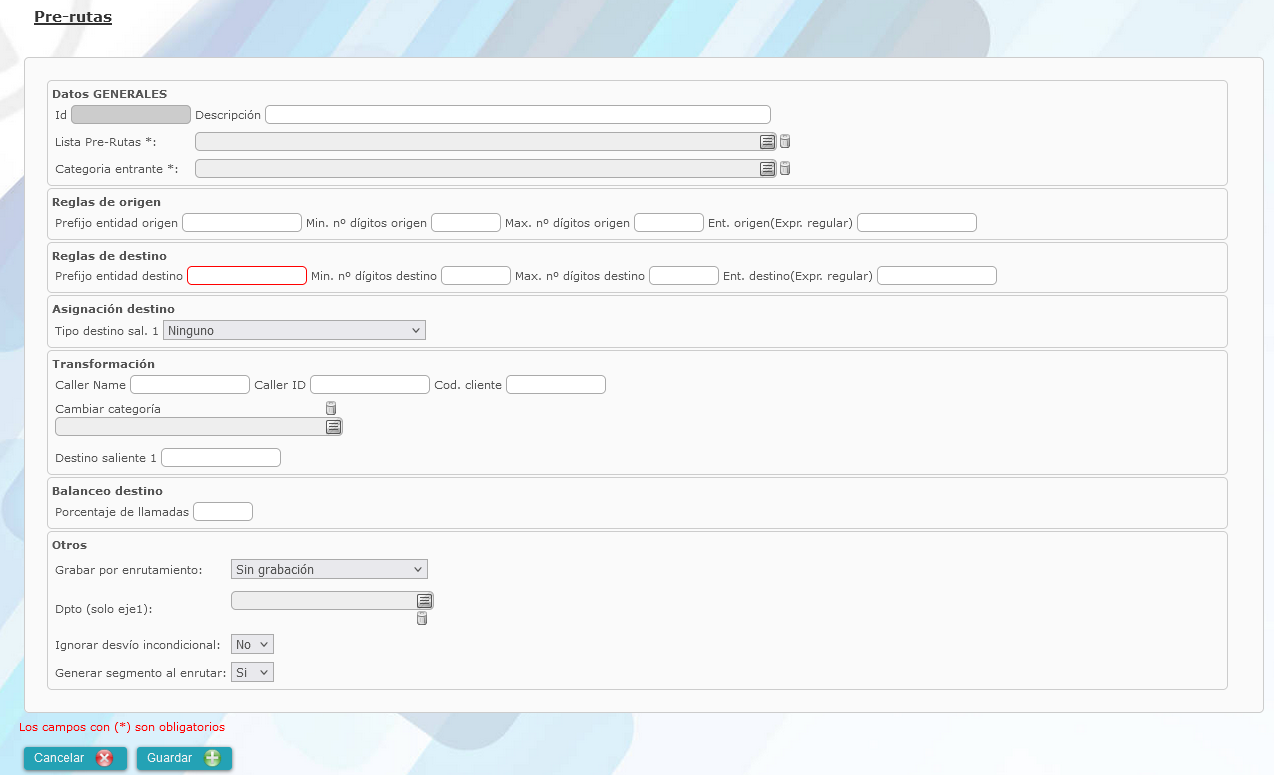Focus Max. nº dígitos destino field

(684, 276)
